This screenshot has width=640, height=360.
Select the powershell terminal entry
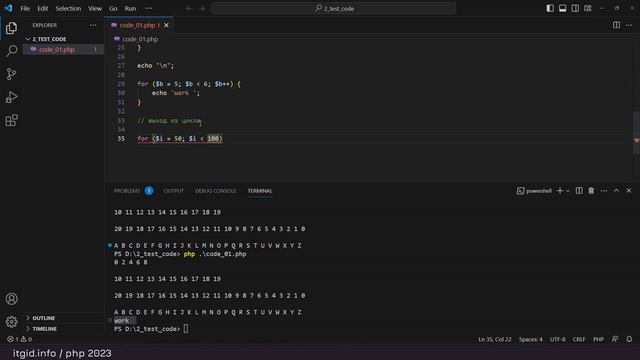pyautogui.click(x=534, y=191)
